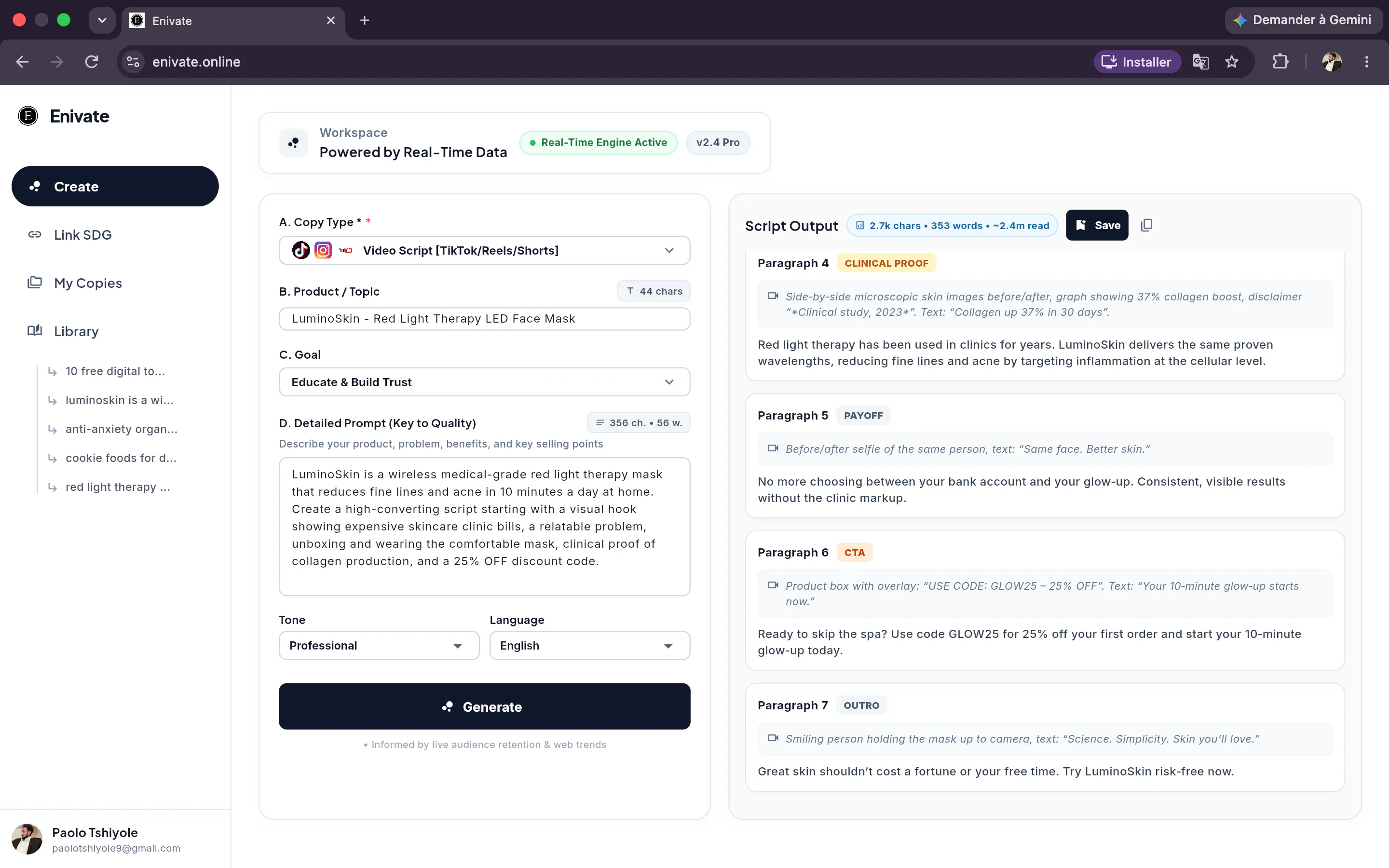This screenshot has width=1389, height=868.
Task: Open library item 'red light therapy ...'
Action: (118, 487)
